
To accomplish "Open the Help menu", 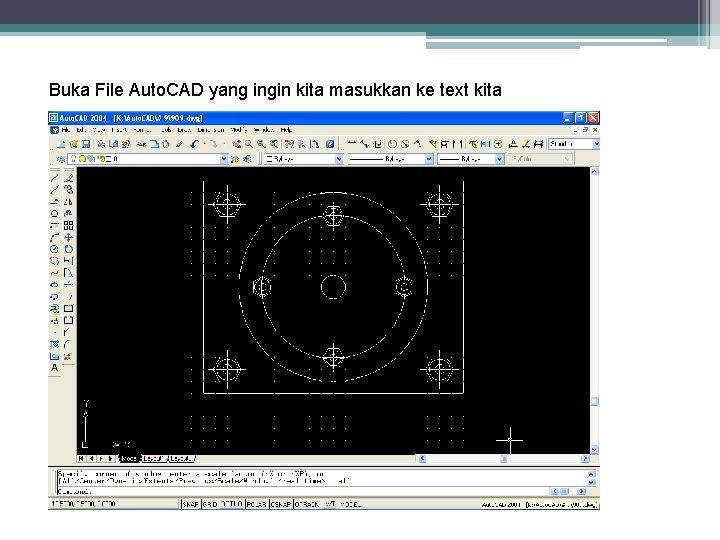I will [286, 130].
